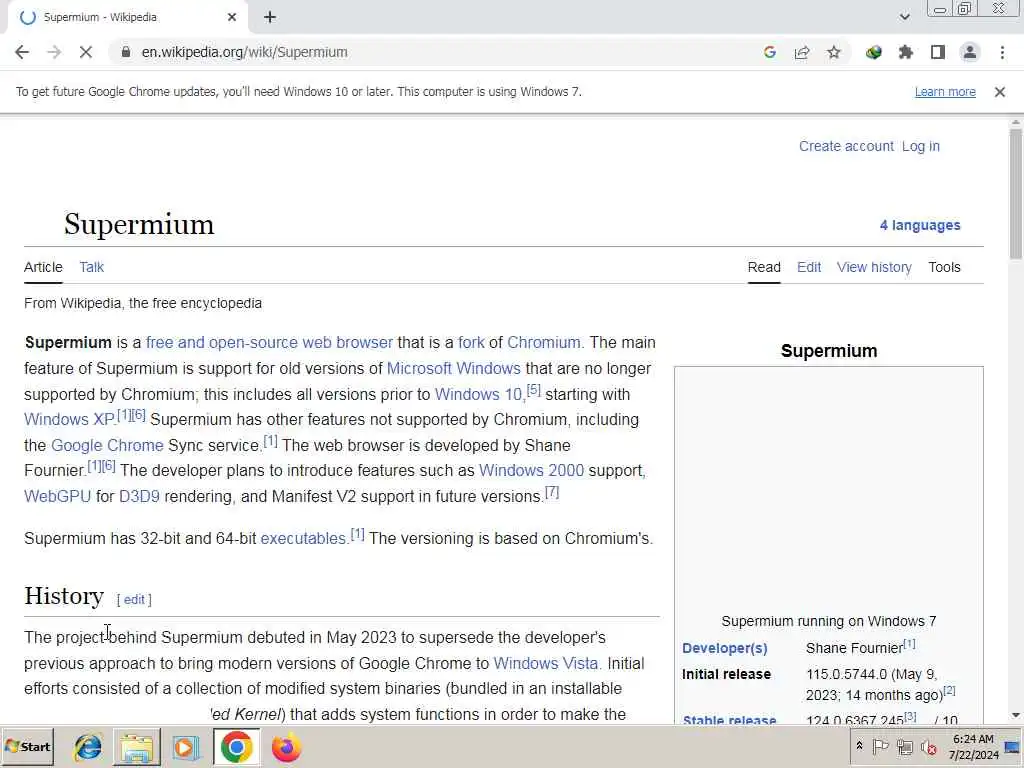
Task: Open Chrome's three-dot menu
Action: (1002, 52)
